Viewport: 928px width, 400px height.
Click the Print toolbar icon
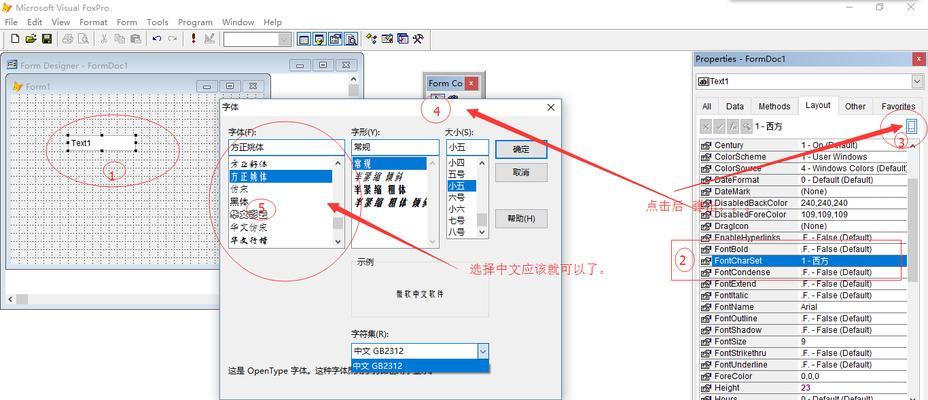[x=68, y=39]
